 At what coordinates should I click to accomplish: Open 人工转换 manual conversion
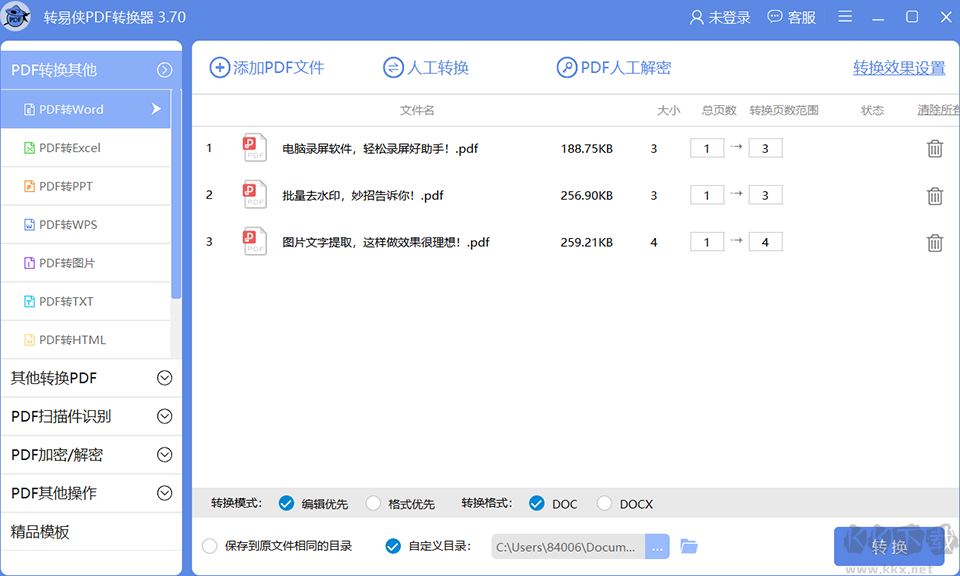click(426, 67)
